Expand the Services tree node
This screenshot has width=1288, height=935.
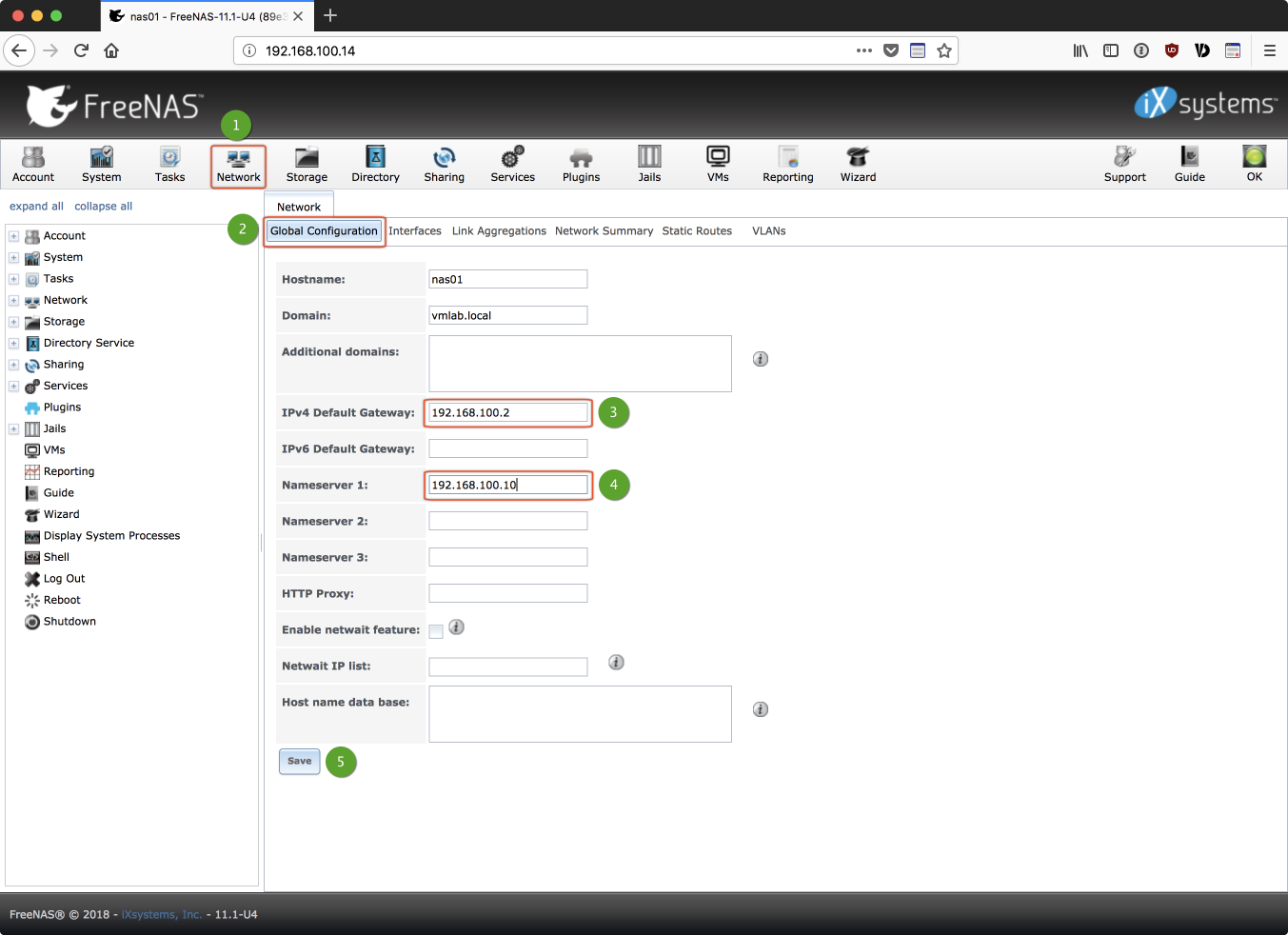[x=14, y=386]
